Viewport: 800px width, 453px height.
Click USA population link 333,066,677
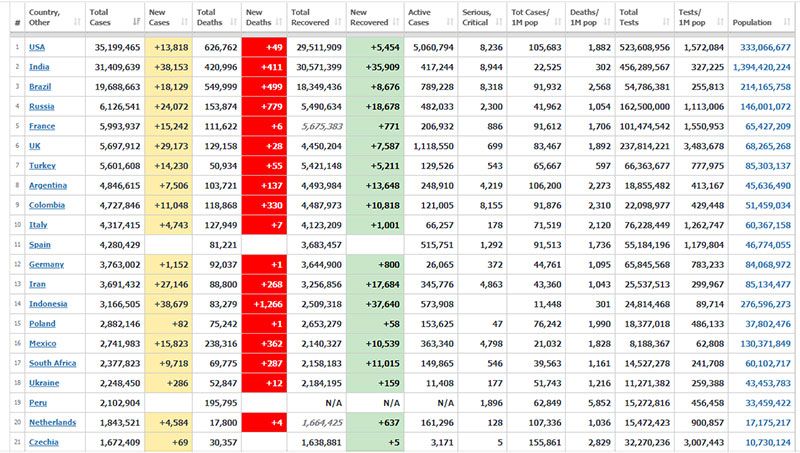(x=765, y=47)
